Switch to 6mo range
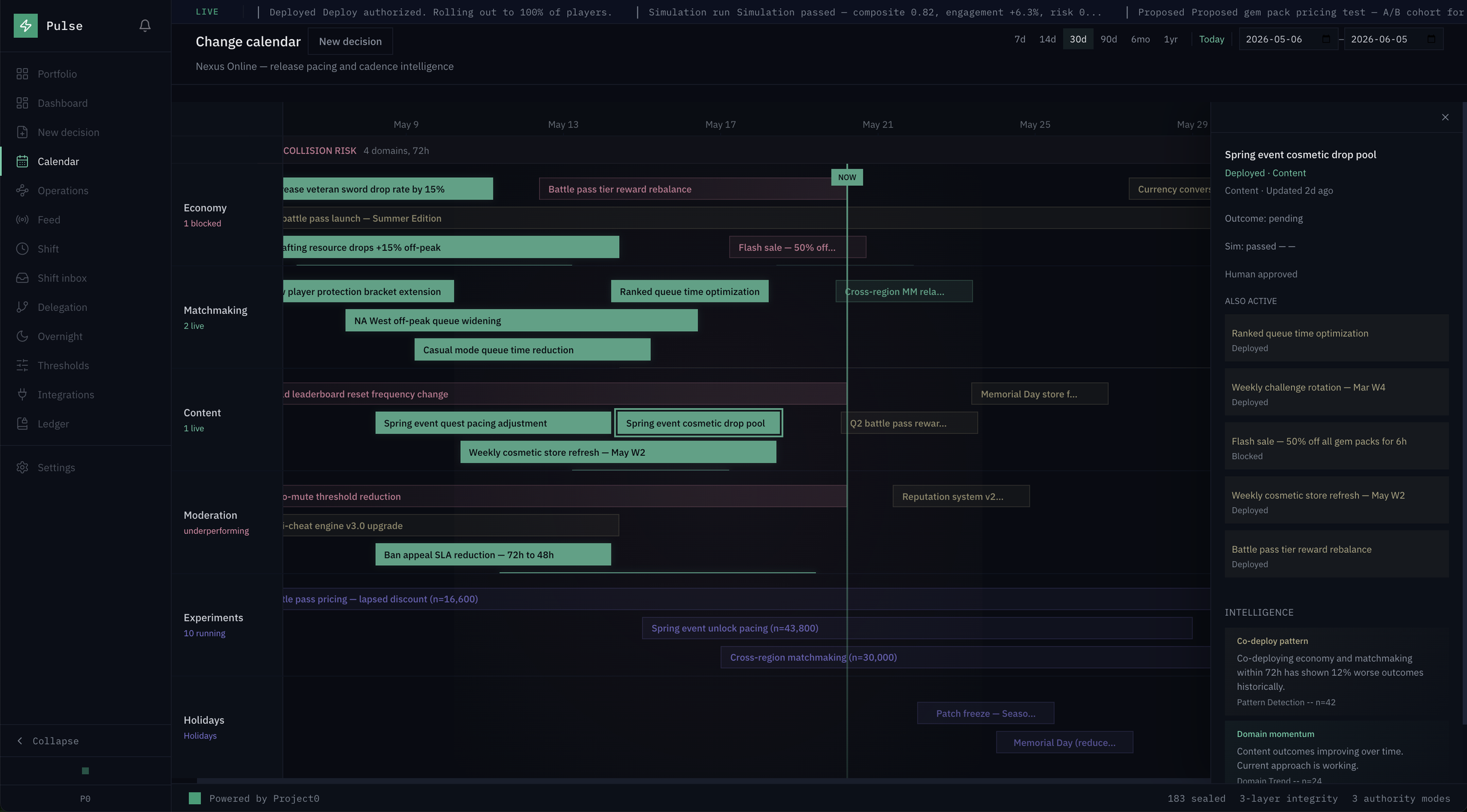The height and width of the screenshot is (812, 1467). (1140, 39)
